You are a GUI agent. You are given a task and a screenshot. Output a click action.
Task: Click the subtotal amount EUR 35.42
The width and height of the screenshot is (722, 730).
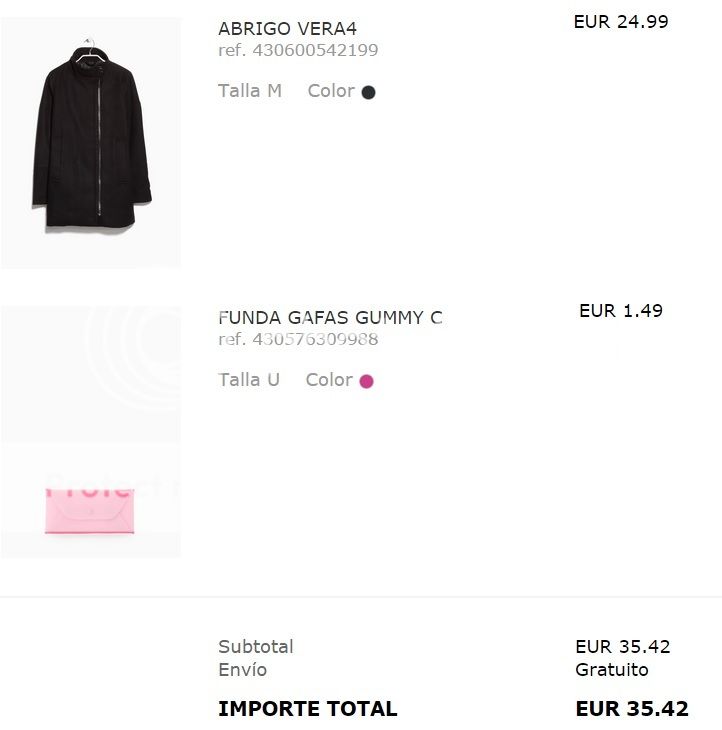(623, 647)
